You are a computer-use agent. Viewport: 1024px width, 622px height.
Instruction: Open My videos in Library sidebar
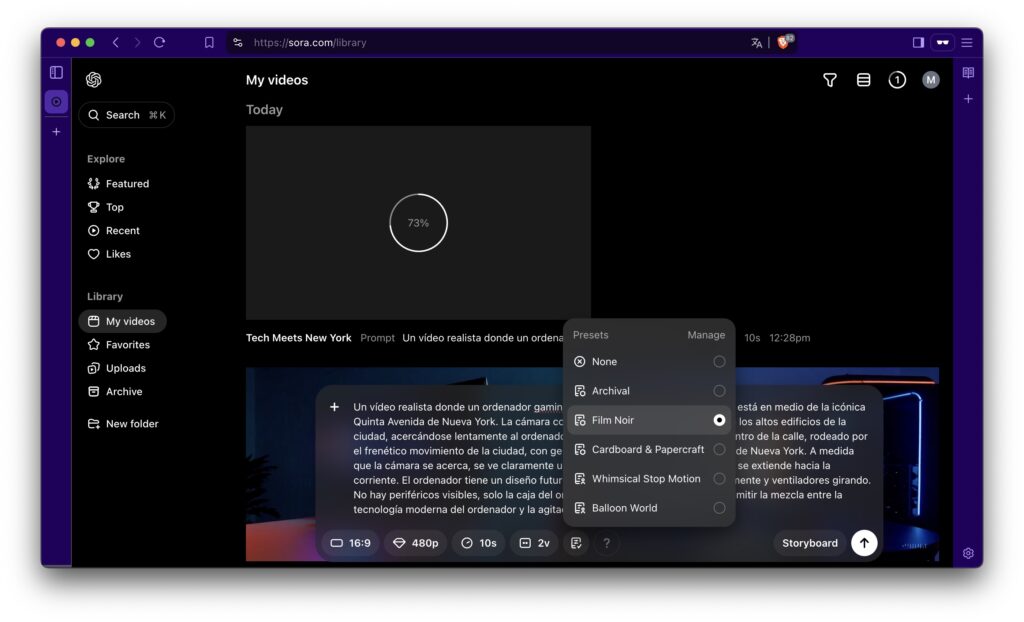pos(123,321)
